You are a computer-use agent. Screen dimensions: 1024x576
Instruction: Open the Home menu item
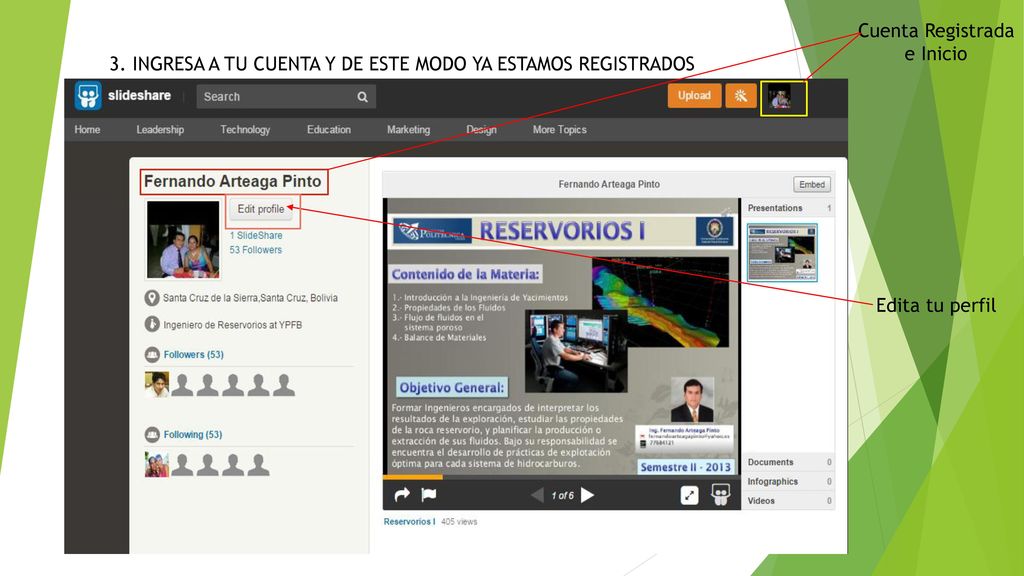tap(88, 129)
